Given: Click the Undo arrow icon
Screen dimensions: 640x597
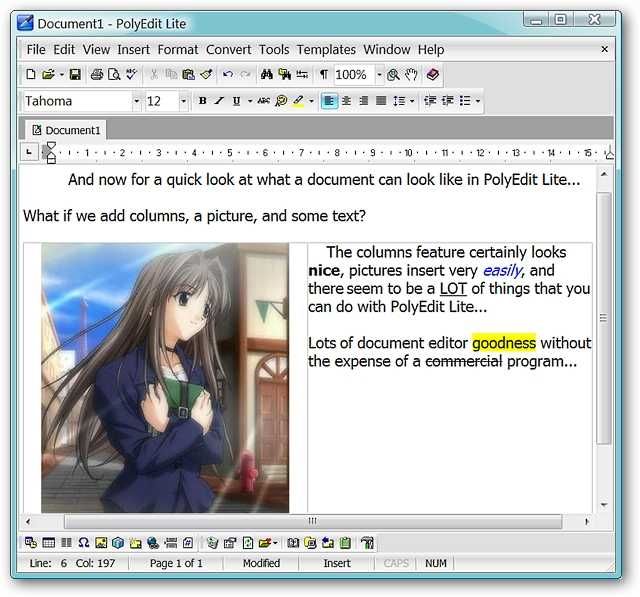Looking at the screenshot, I should point(228,75).
